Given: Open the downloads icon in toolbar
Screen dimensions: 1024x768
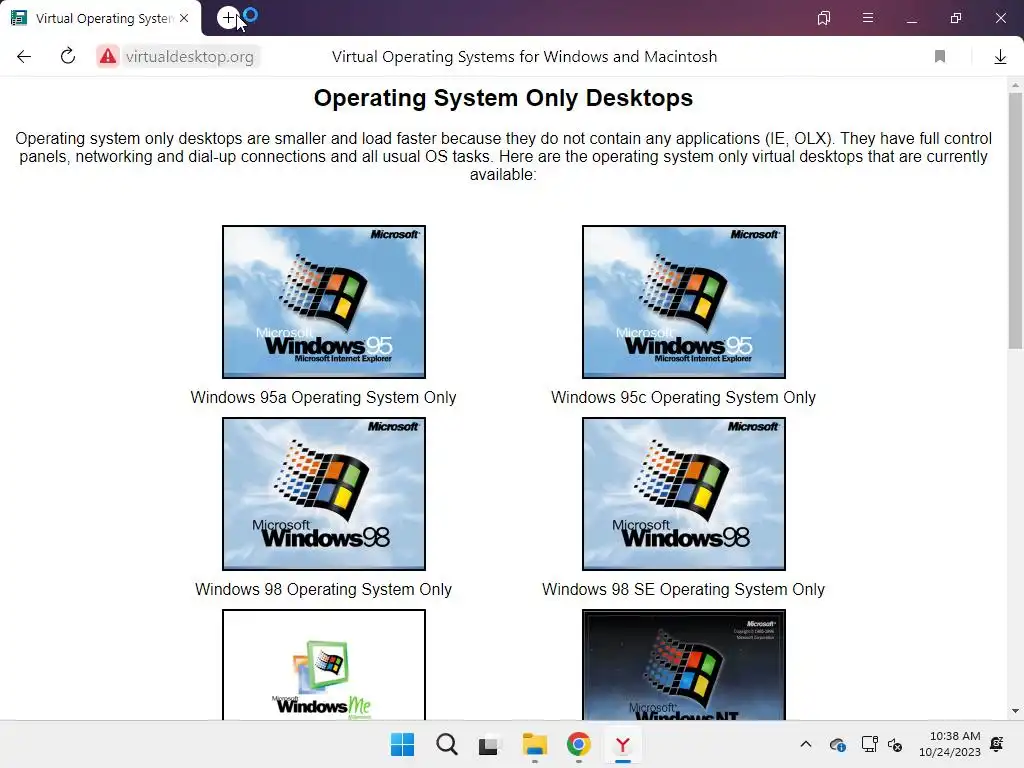Looking at the screenshot, I should (x=1000, y=57).
